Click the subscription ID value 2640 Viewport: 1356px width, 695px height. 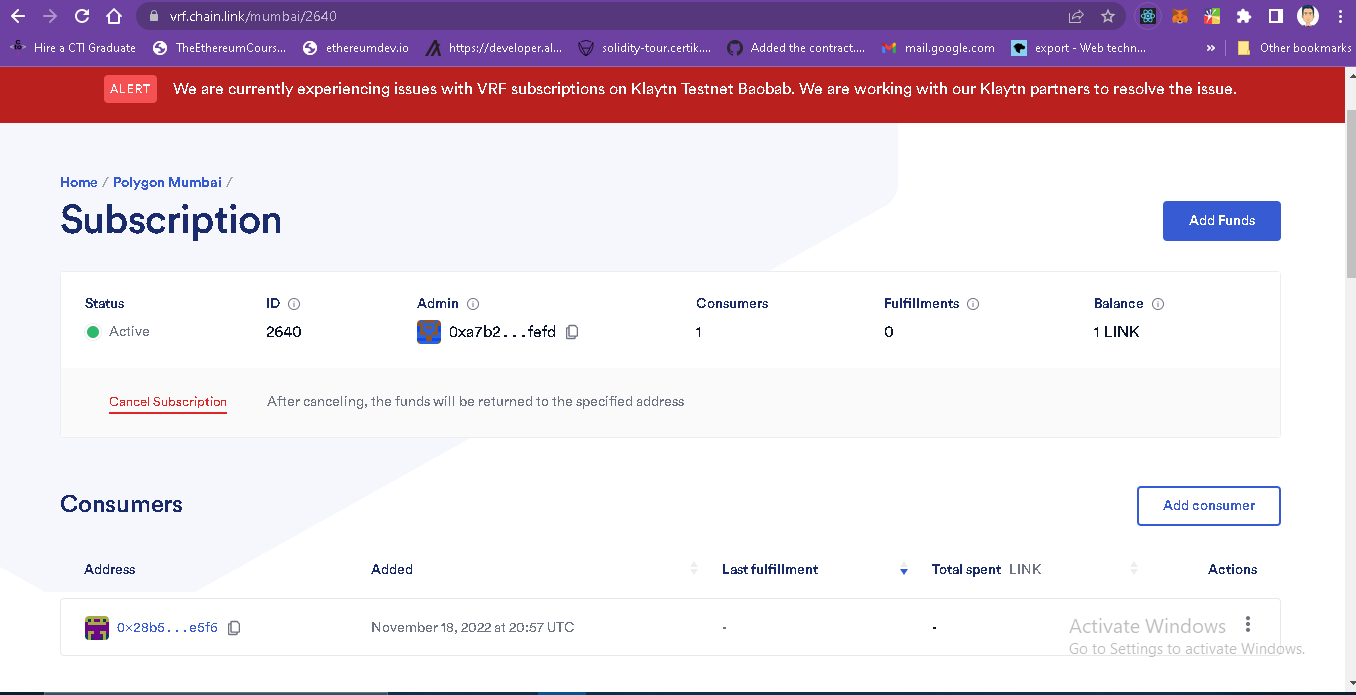coord(284,332)
